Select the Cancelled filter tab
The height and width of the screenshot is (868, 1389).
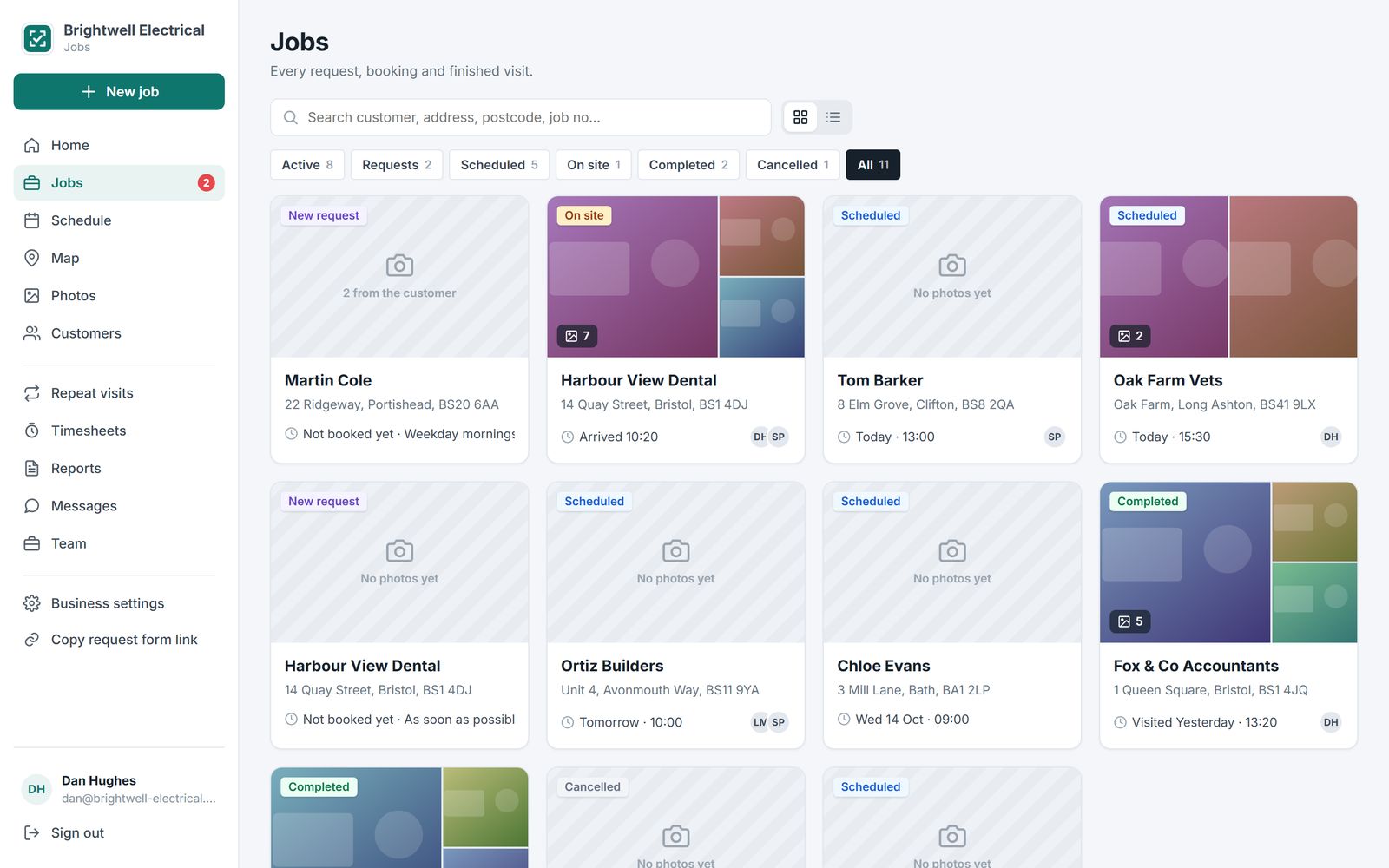793,165
